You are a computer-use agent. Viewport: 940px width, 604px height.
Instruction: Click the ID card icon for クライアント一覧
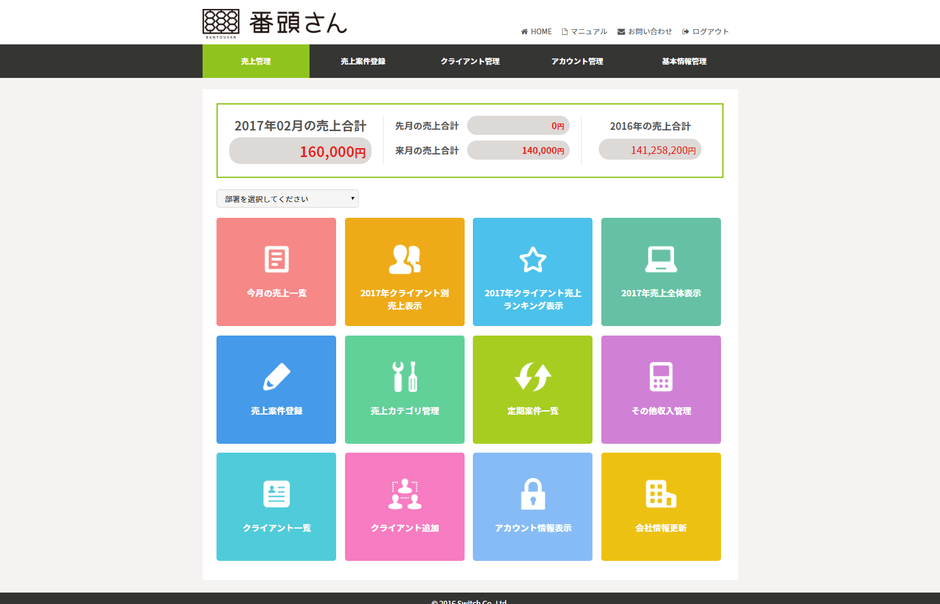click(x=276, y=494)
